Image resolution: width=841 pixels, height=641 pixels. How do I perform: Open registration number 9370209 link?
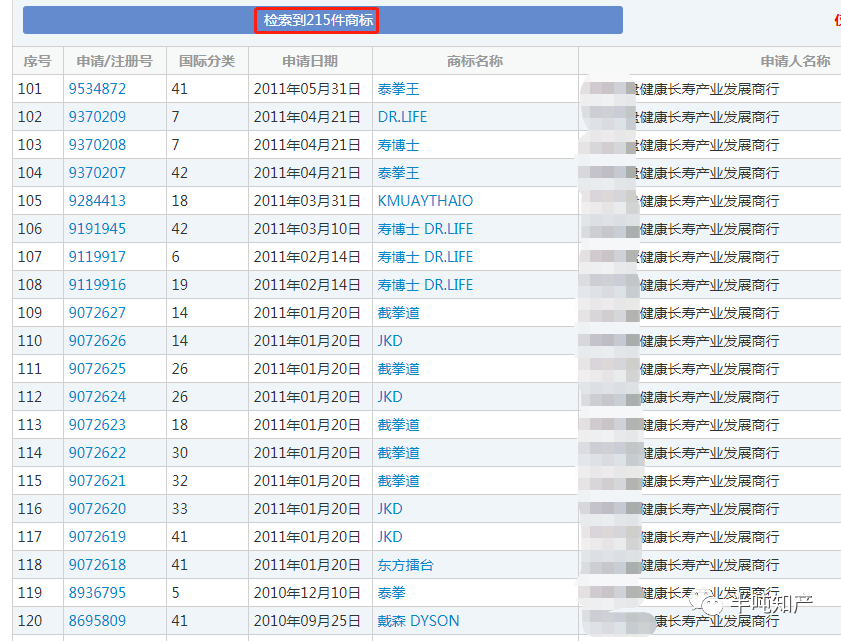tap(97, 116)
